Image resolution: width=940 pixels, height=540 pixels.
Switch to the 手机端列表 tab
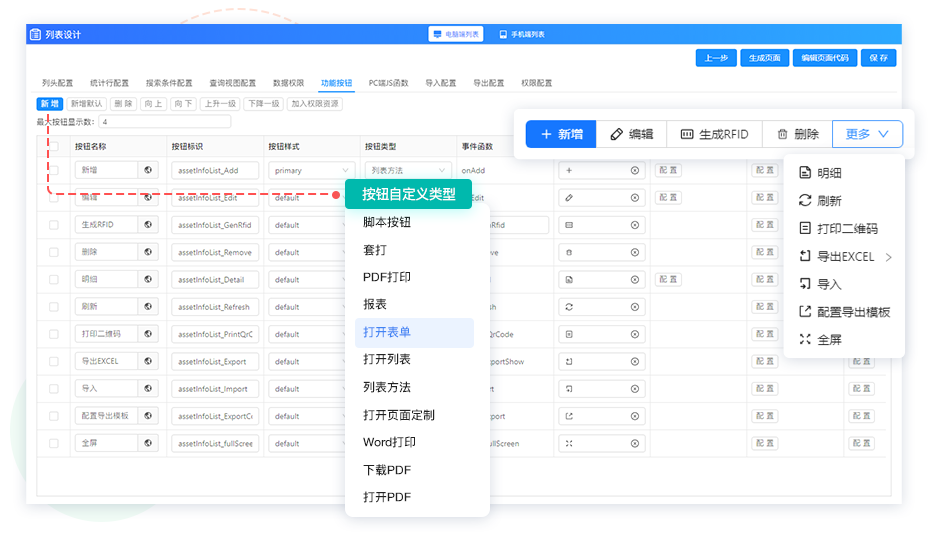[522, 34]
